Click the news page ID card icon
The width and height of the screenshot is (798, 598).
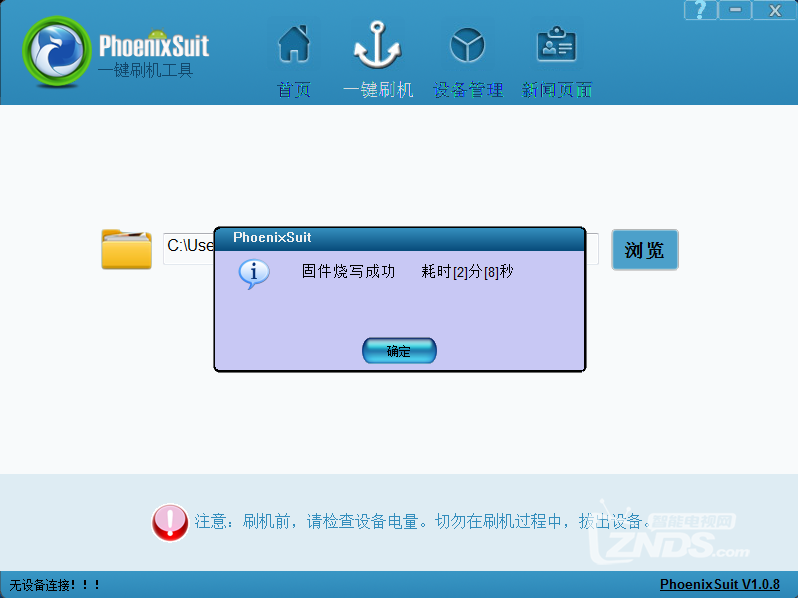(556, 45)
